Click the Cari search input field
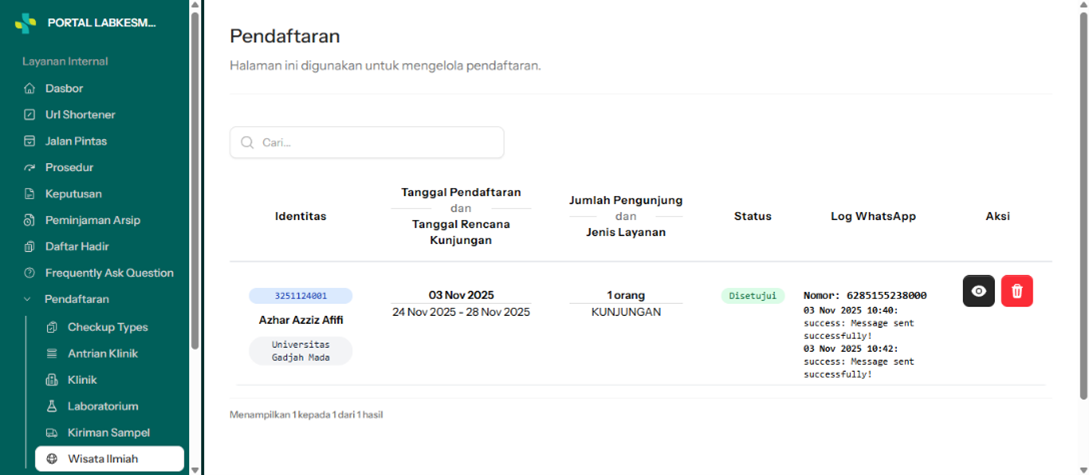Image resolution: width=1089 pixels, height=475 pixels. (367, 142)
